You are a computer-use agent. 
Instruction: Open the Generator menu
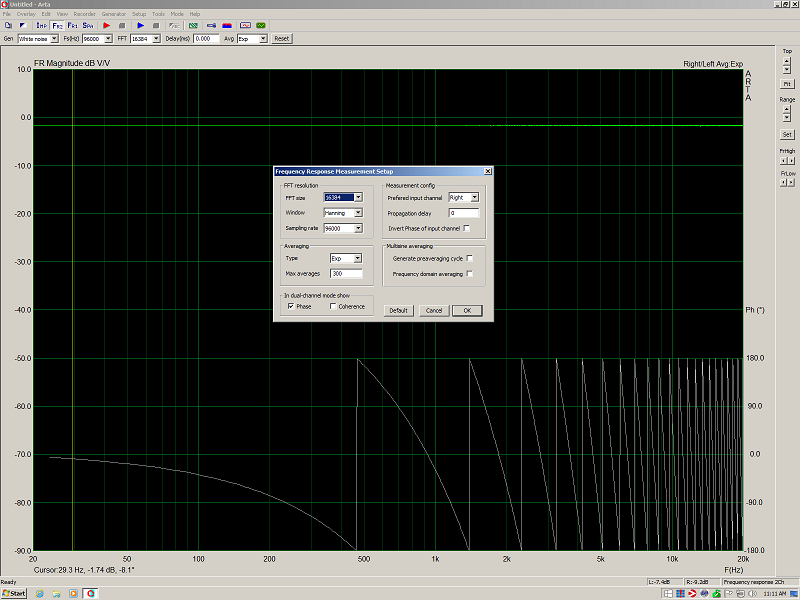(113, 14)
